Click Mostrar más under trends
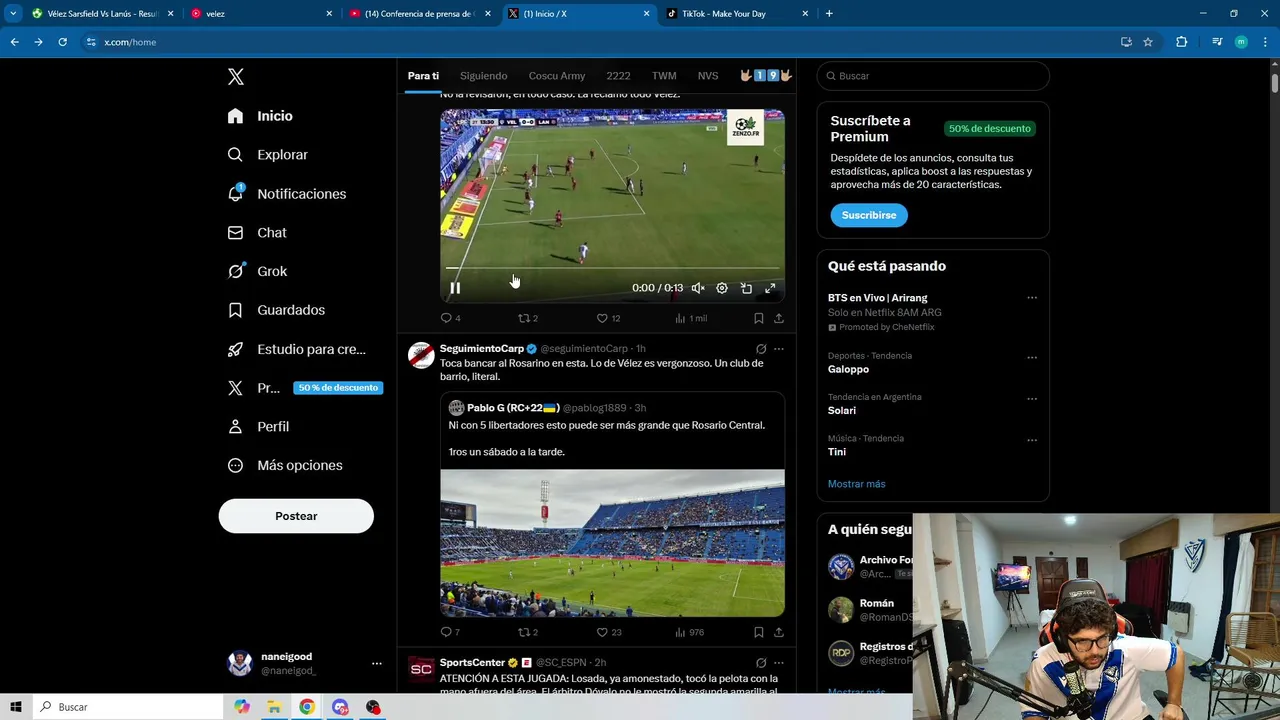Screen dimensions: 1280x720 pyautogui.click(x=856, y=484)
